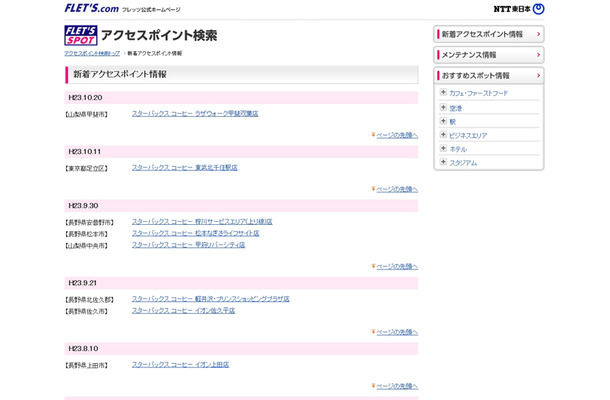The height and width of the screenshot is (400, 610).
Task: Open the アクセスポイント検索トップ breadcrumb link
Action: (x=92, y=53)
